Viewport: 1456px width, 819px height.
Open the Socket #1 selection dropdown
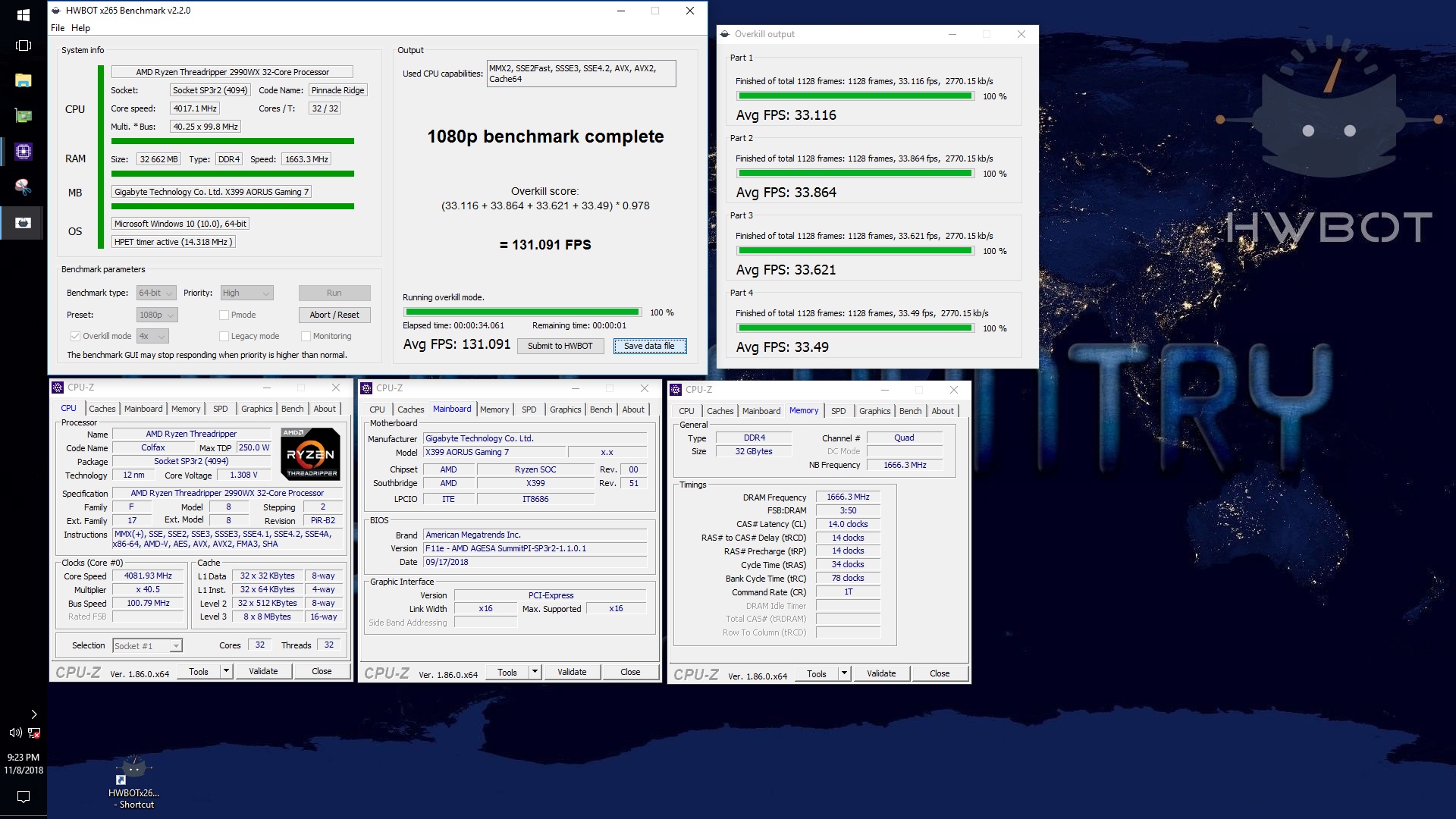[x=147, y=646]
